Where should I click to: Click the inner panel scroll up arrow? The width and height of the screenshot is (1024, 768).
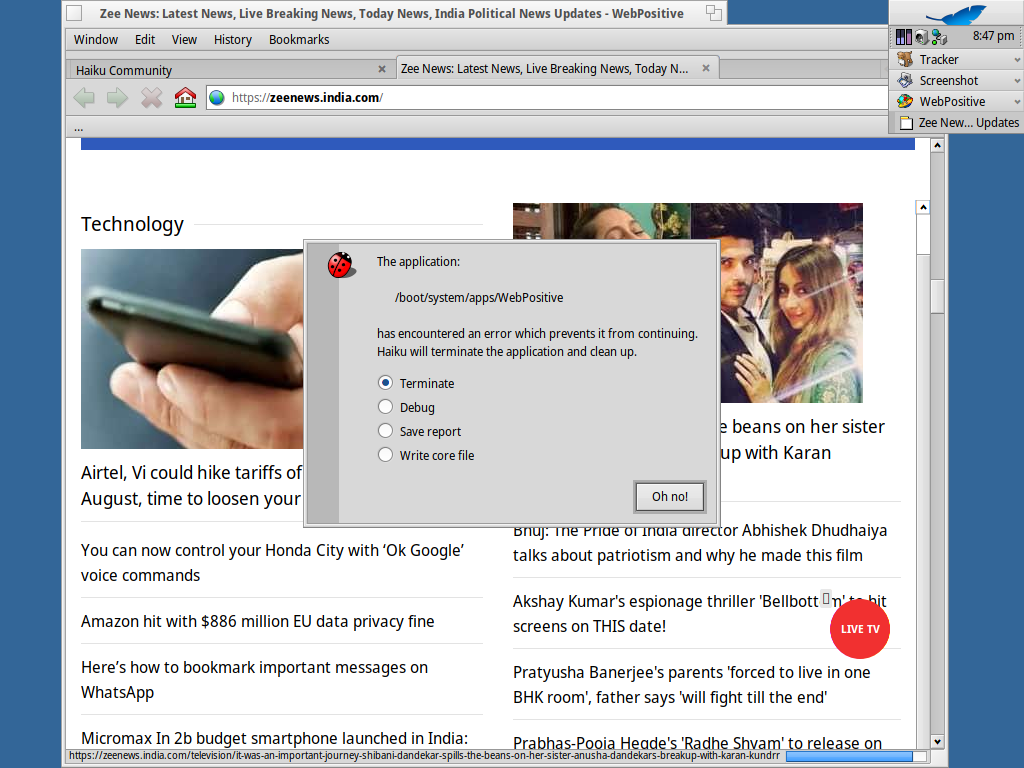pyautogui.click(x=923, y=207)
